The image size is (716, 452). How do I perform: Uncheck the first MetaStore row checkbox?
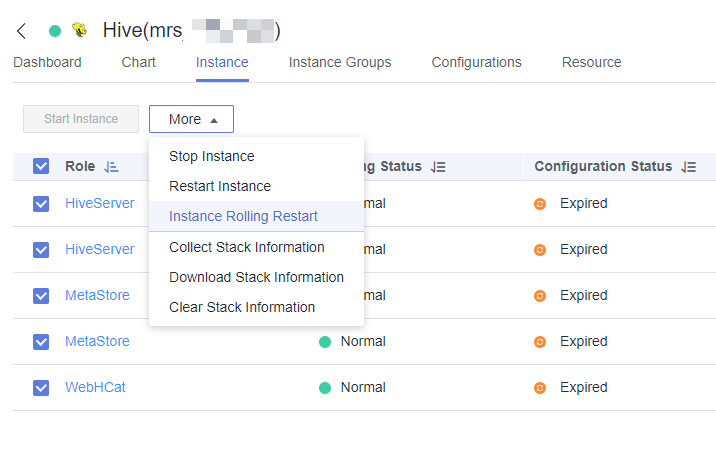tap(41, 296)
